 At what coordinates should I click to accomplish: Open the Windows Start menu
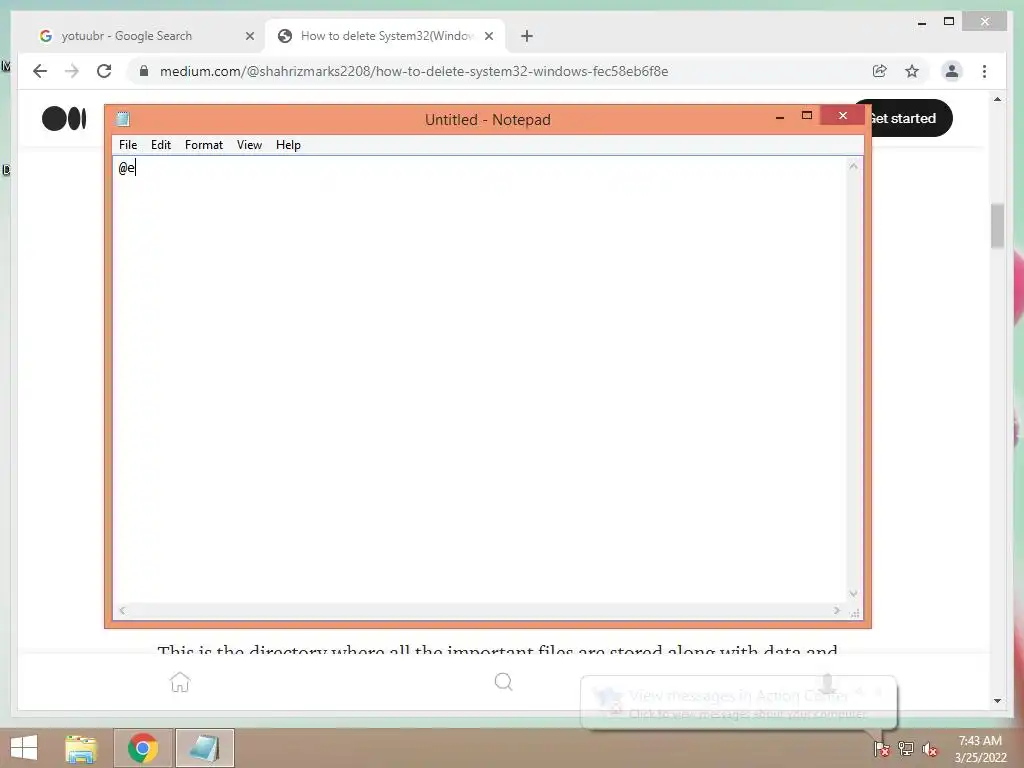click(x=24, y=748)
